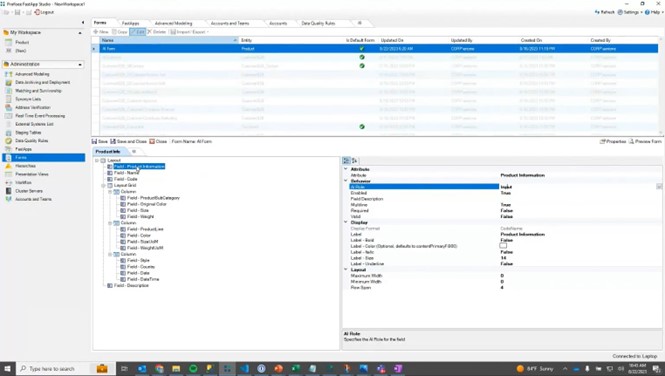This screenshot has height=376, width=665.
Task: Open Advanced Modeling in Administration sidebar
Action: tap(32, 74)
